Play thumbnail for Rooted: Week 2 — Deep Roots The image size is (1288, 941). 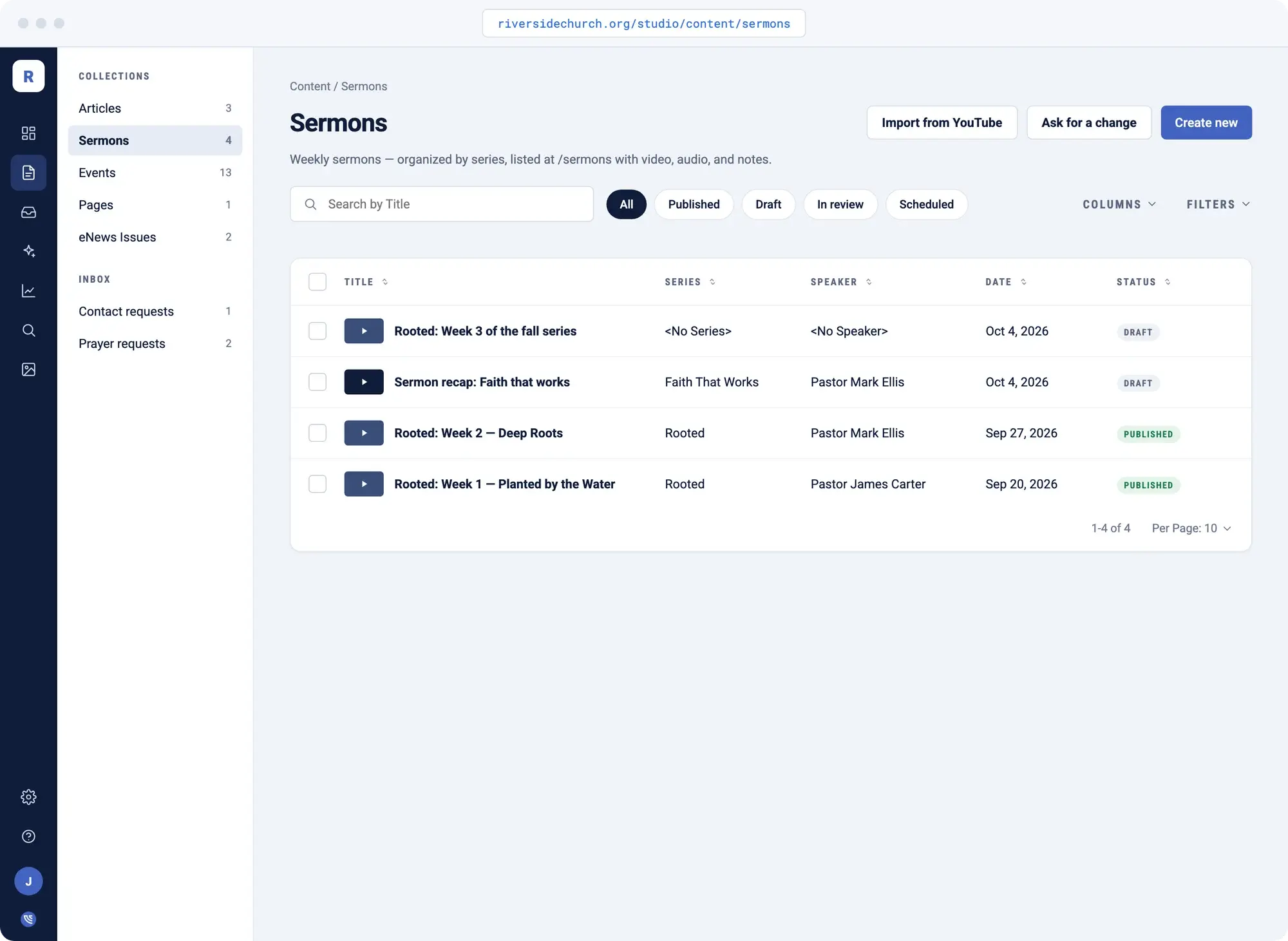[x=364, y=433]
